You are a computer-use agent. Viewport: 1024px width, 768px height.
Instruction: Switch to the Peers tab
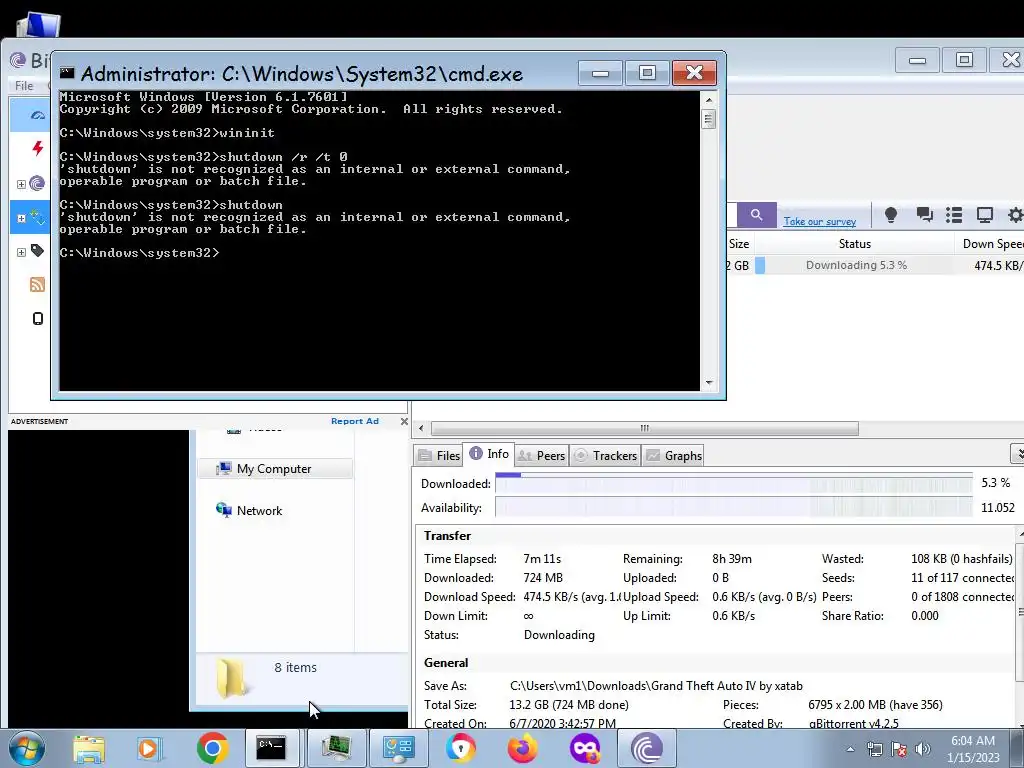[x=541, y=455]
